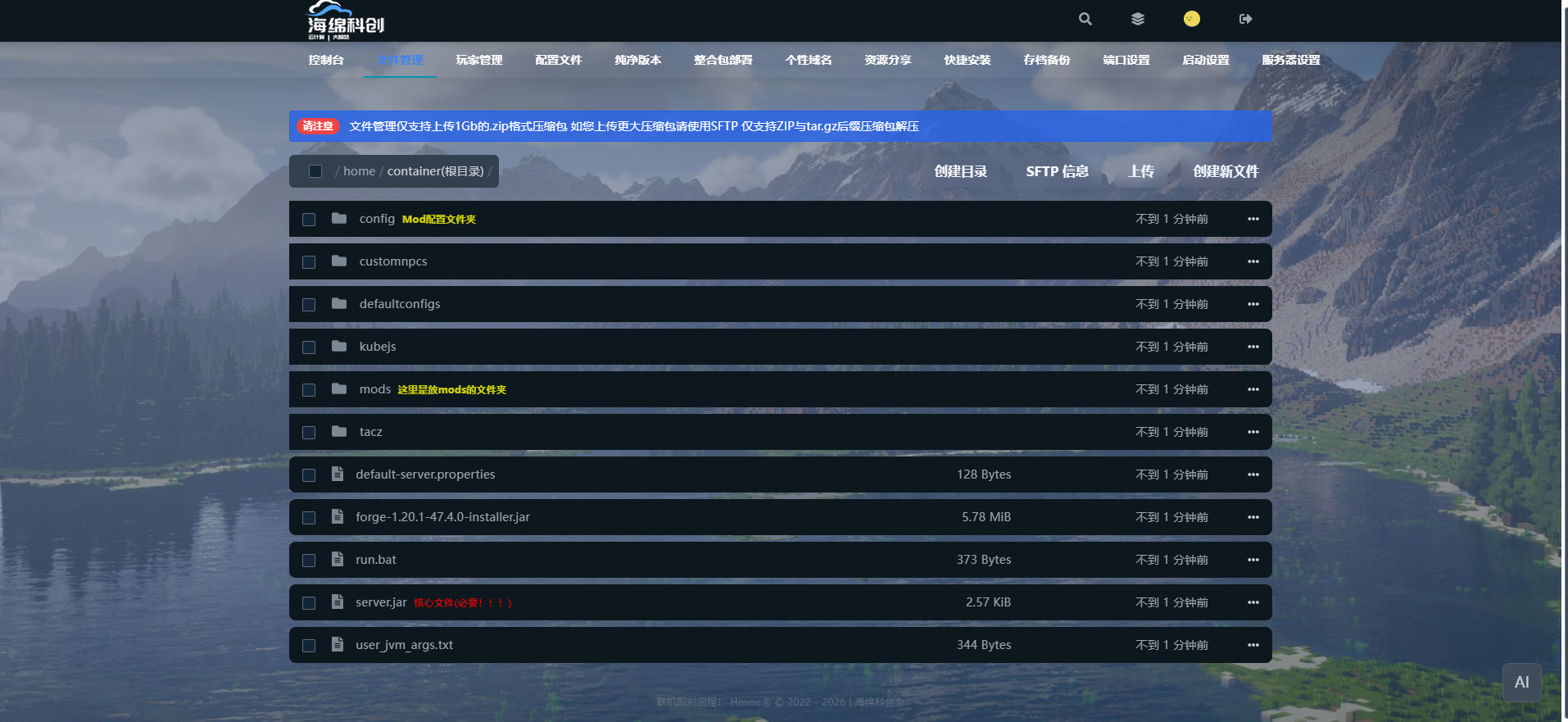The height and width of the screenshot is (722, 1568).
Task: Click the mods folder icon
Action: click(x=339, y=389)
